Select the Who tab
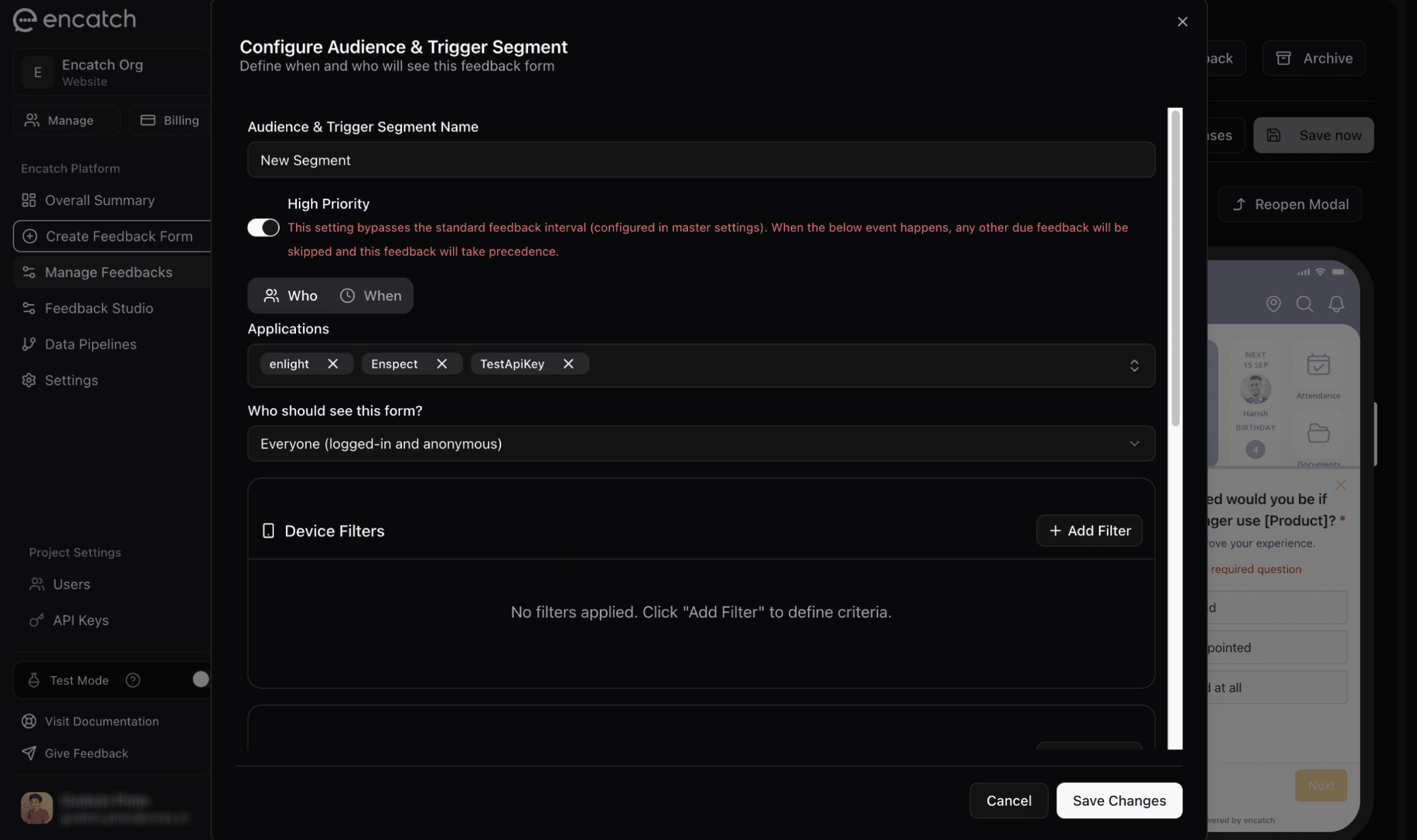1417x840 pixels. pos(291,296)
